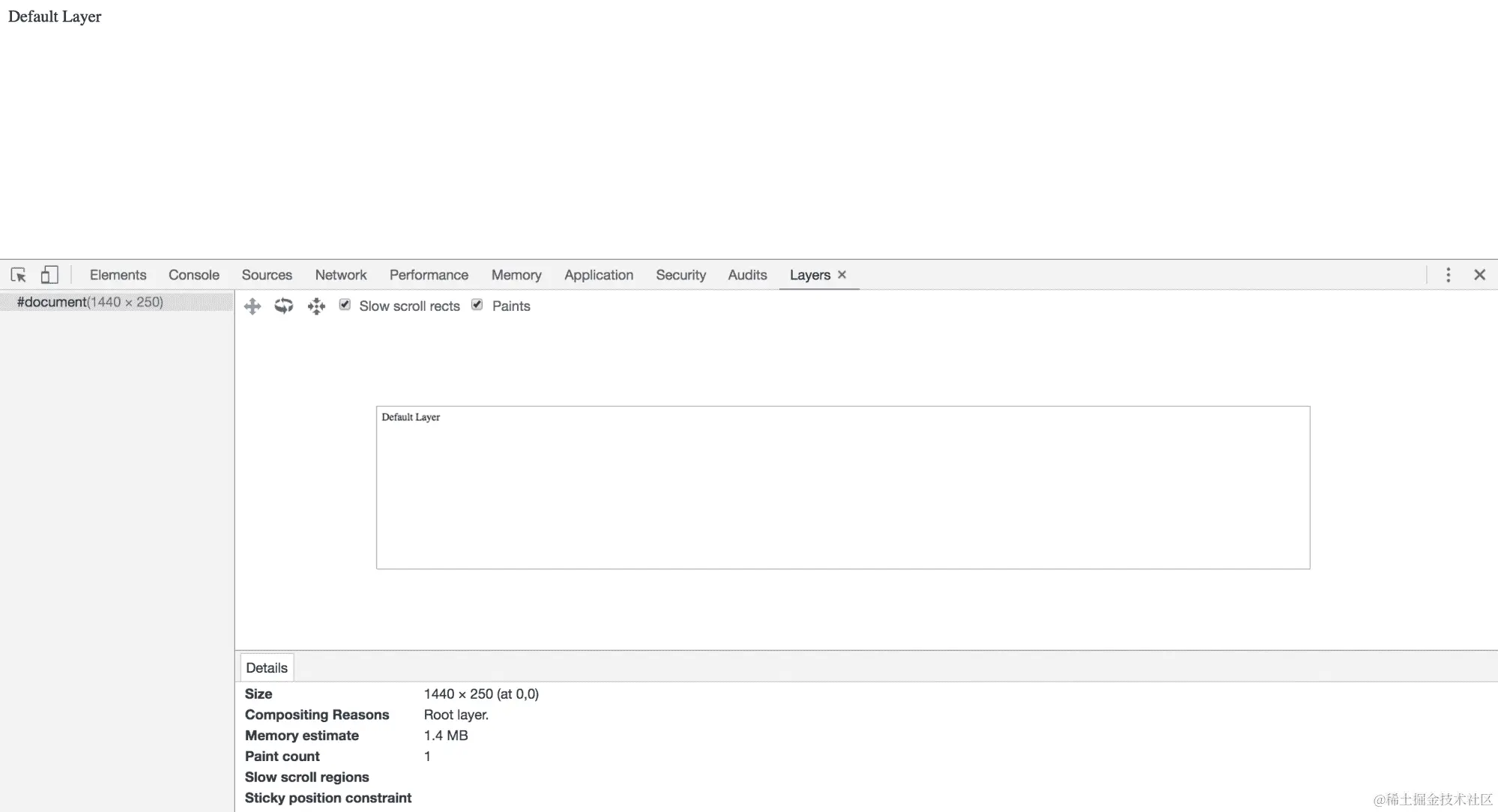Screen dimensions: 1498x812
Task: Open the Audits tab
Action: (x=747, y=275)
